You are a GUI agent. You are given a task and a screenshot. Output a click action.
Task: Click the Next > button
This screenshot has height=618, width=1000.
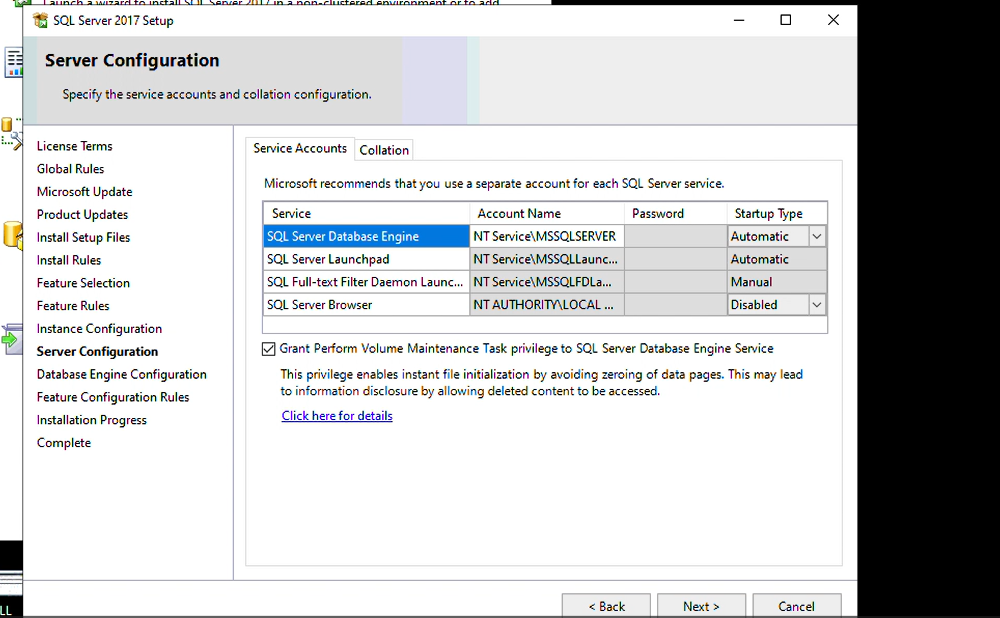[x=701, y=606]
